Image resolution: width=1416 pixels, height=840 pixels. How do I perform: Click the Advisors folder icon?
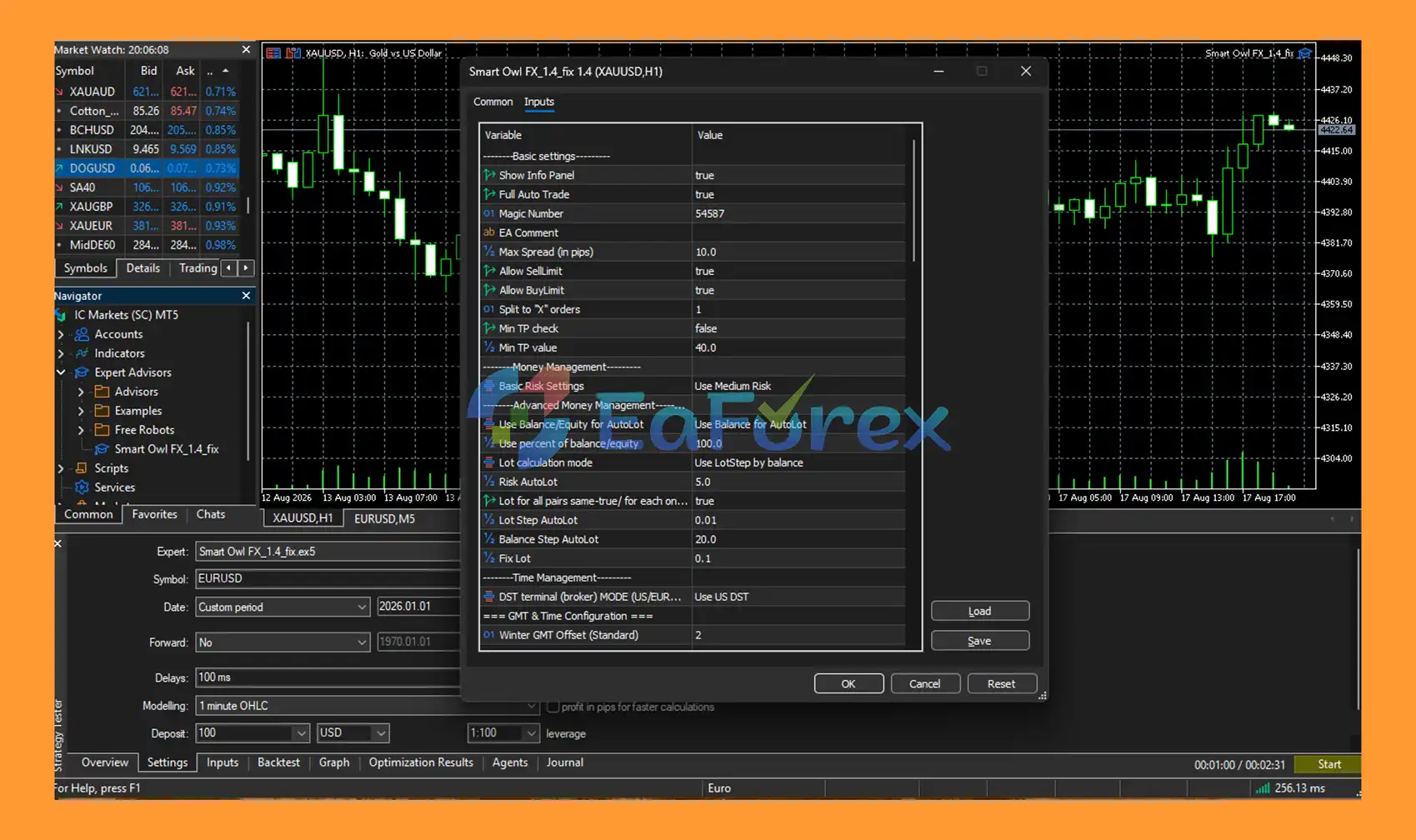[x=102, y=392]
